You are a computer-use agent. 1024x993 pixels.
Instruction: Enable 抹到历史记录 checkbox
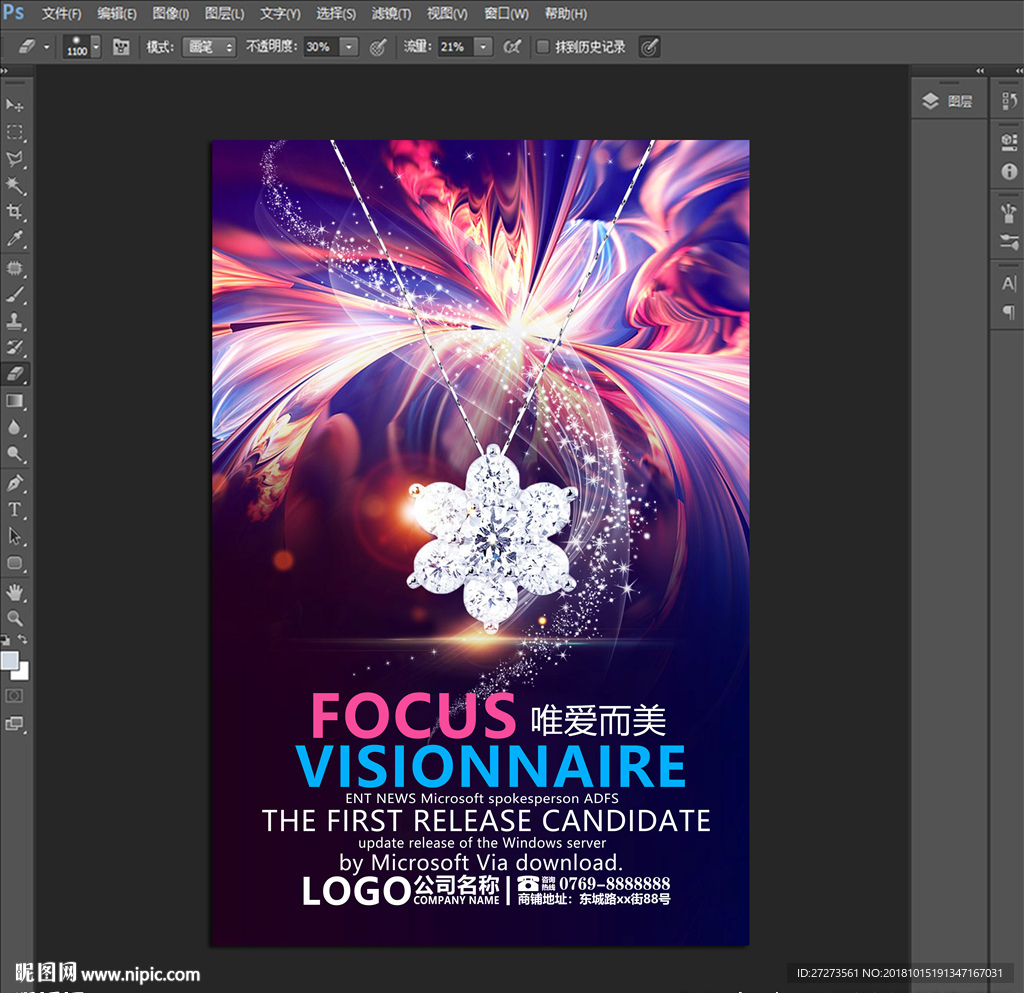[x=542, y=46]
